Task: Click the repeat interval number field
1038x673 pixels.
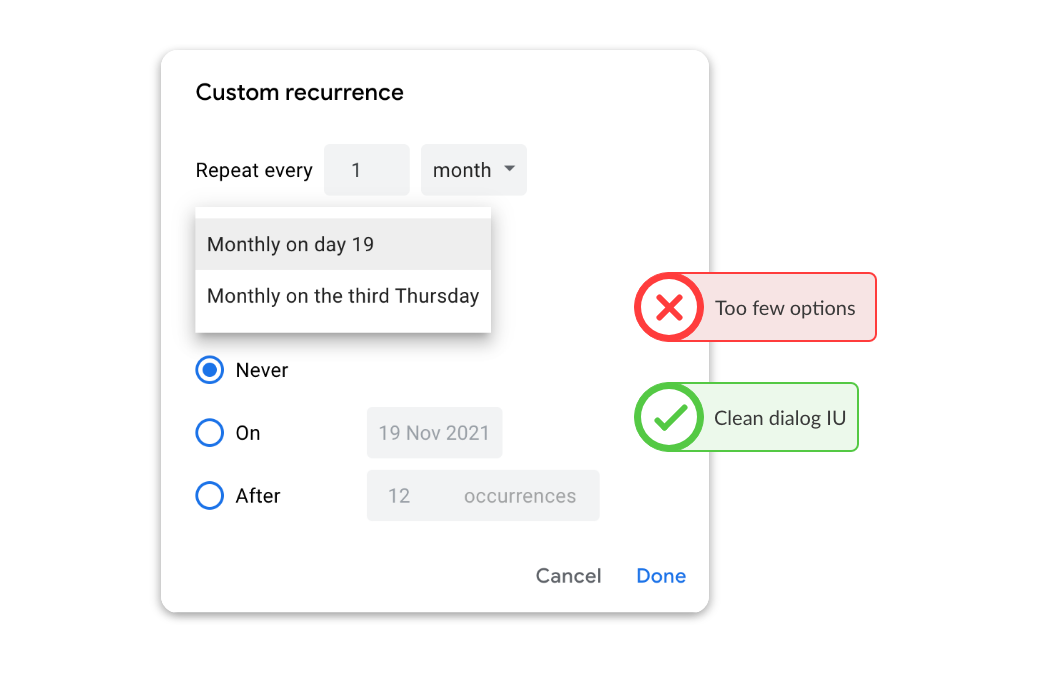Action: pyautogui.click(x=367, y=170)
